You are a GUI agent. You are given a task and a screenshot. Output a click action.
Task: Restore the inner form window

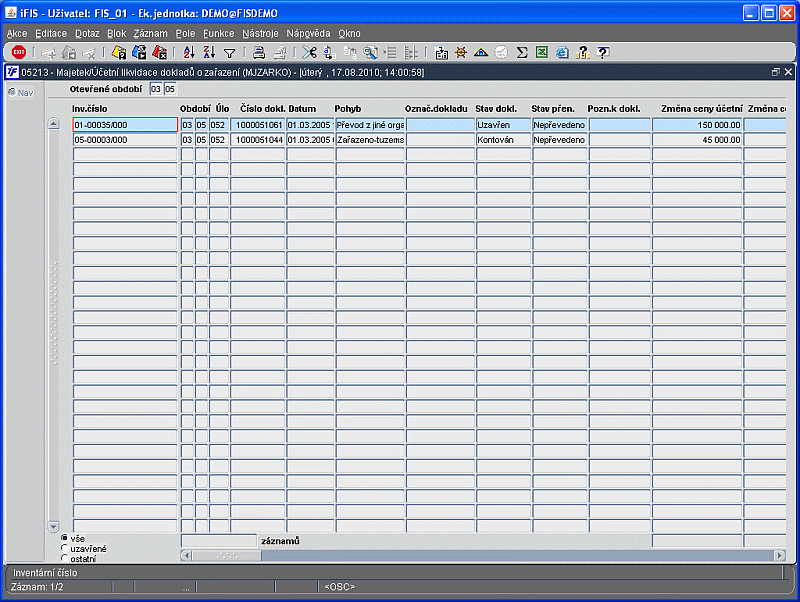coord(776,72)
